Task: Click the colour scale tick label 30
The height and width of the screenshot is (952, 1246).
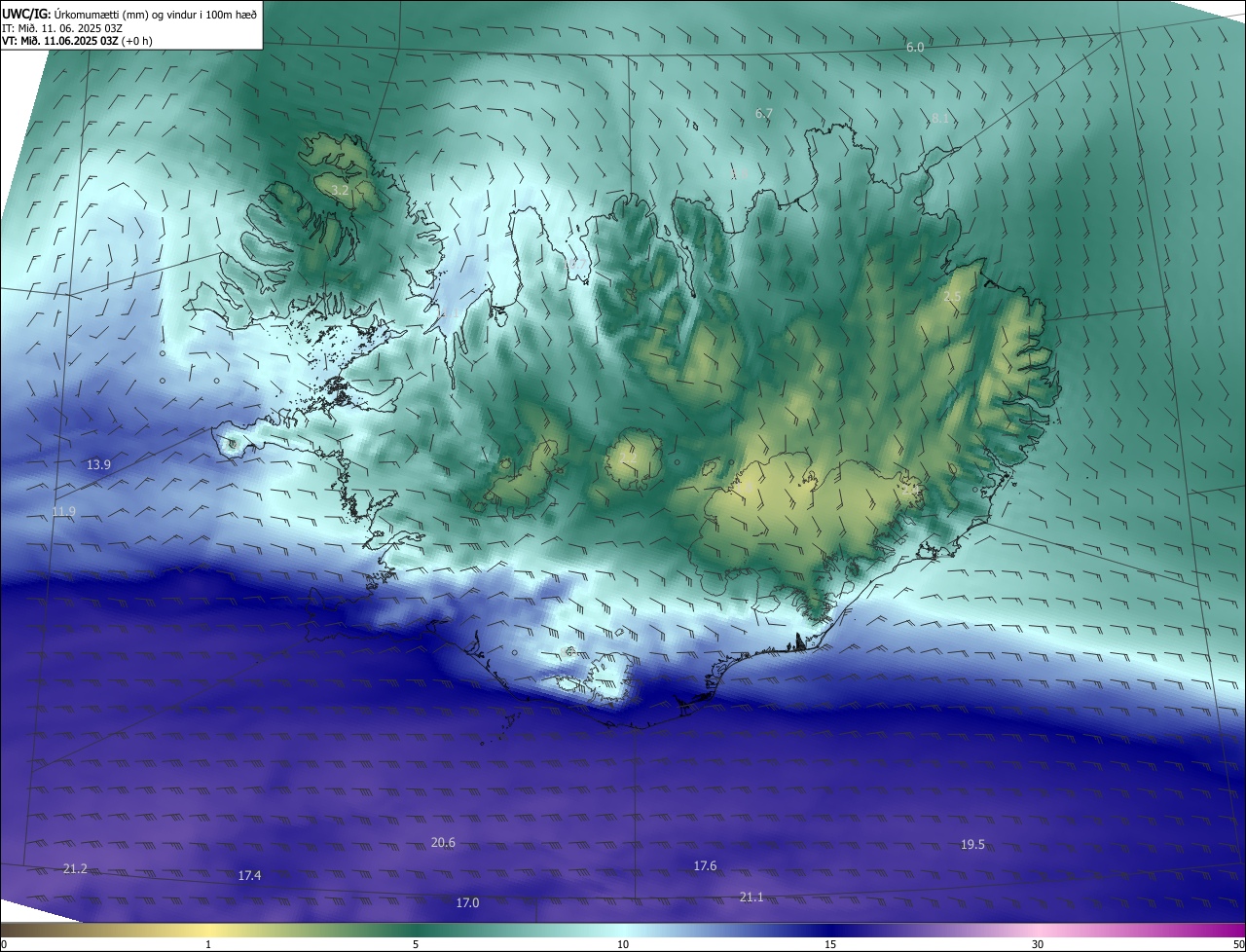Action: click(1038, 944)
